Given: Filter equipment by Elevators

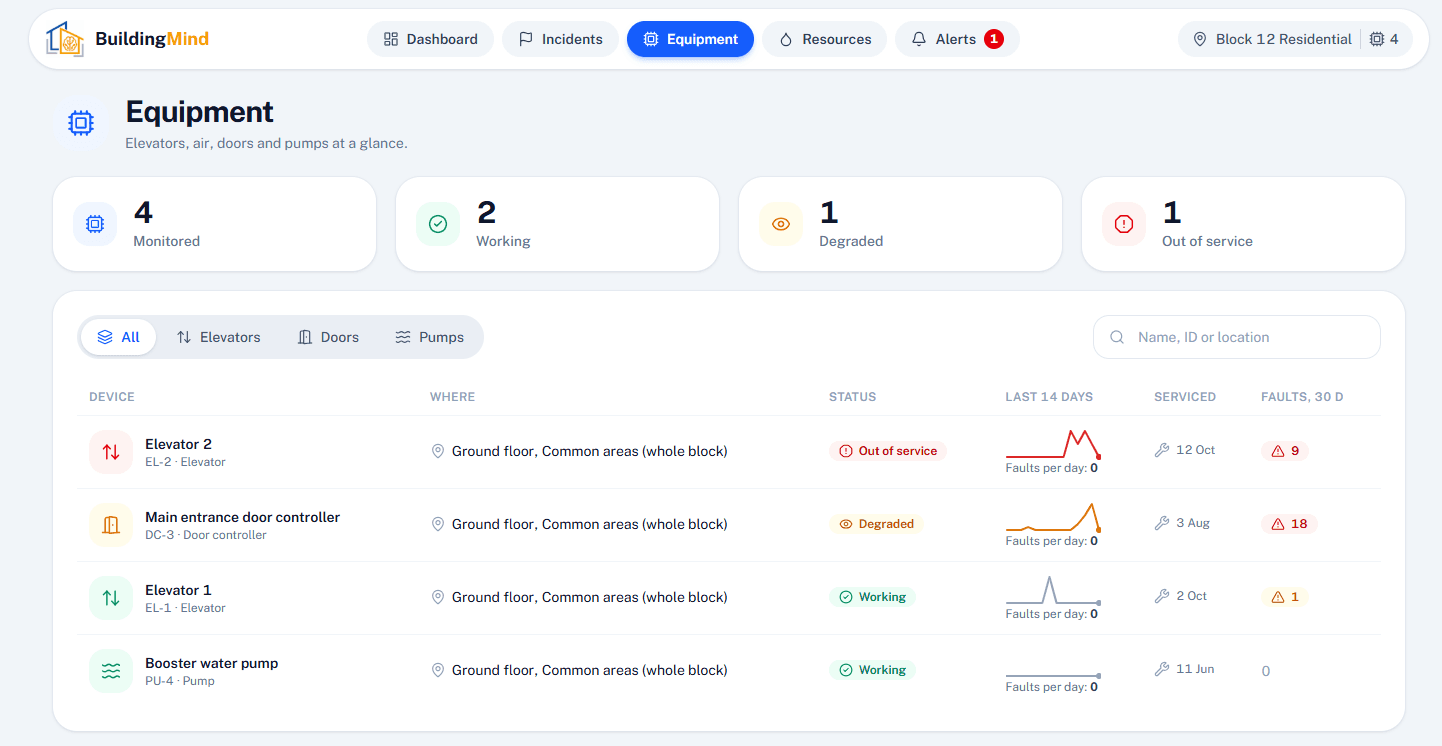Looking at the screenshot, I should point(218,337).
